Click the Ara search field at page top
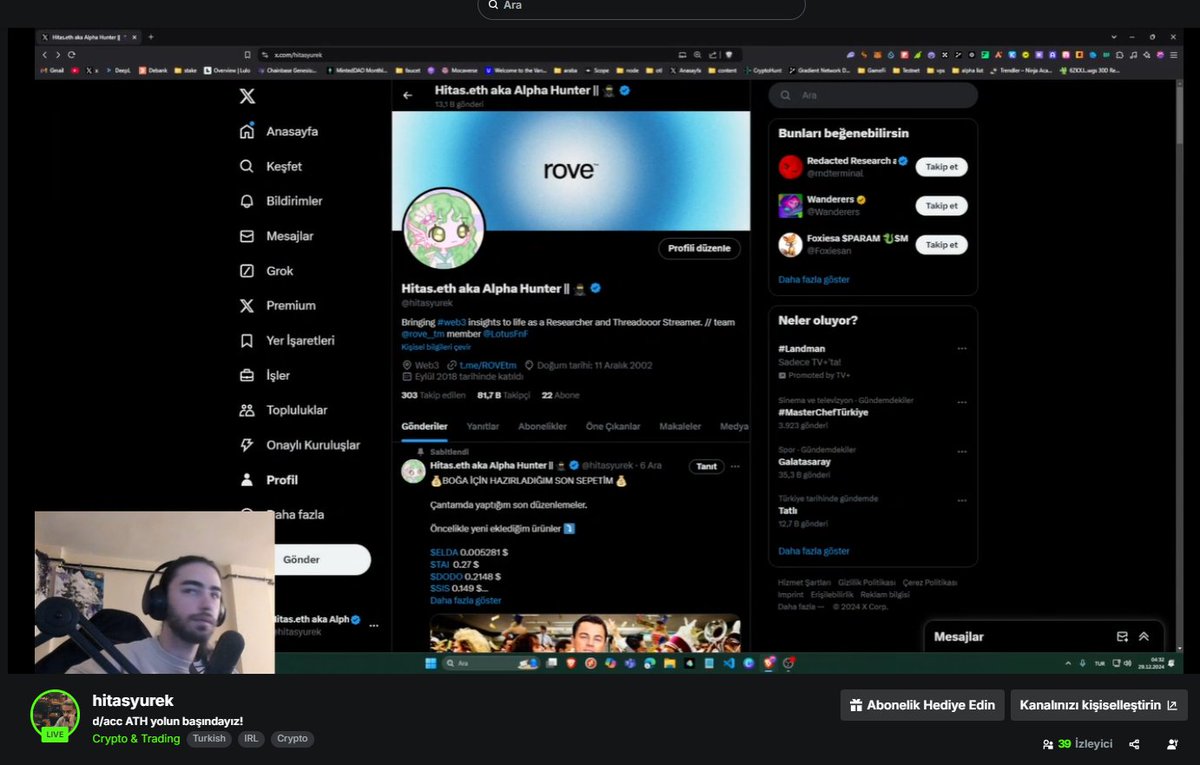The height and width of the screenshot is (765, 1200). 641,7
